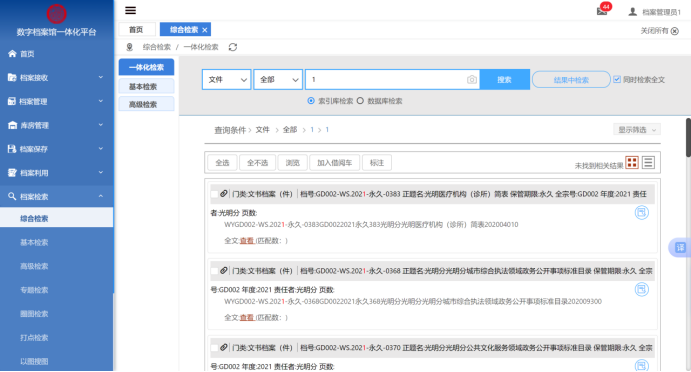Open 查看 full-text link for record 0383
Viewport: 691px width, 372px height.
pos(247,241)
